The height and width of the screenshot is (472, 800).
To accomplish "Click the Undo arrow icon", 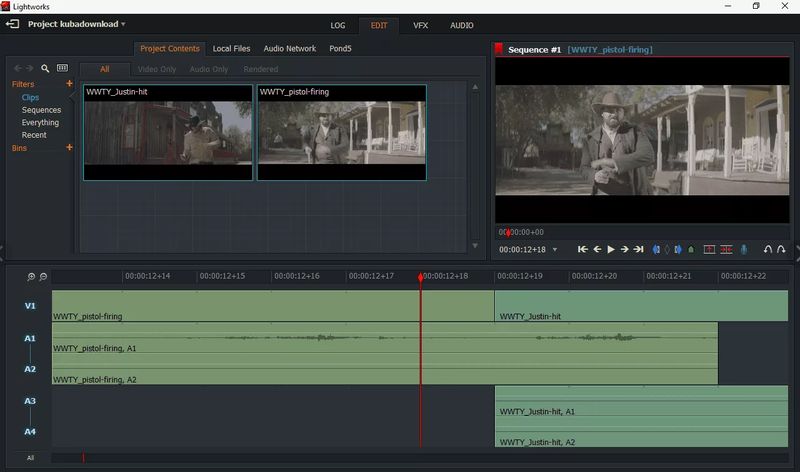I will [x=767, y=249].
